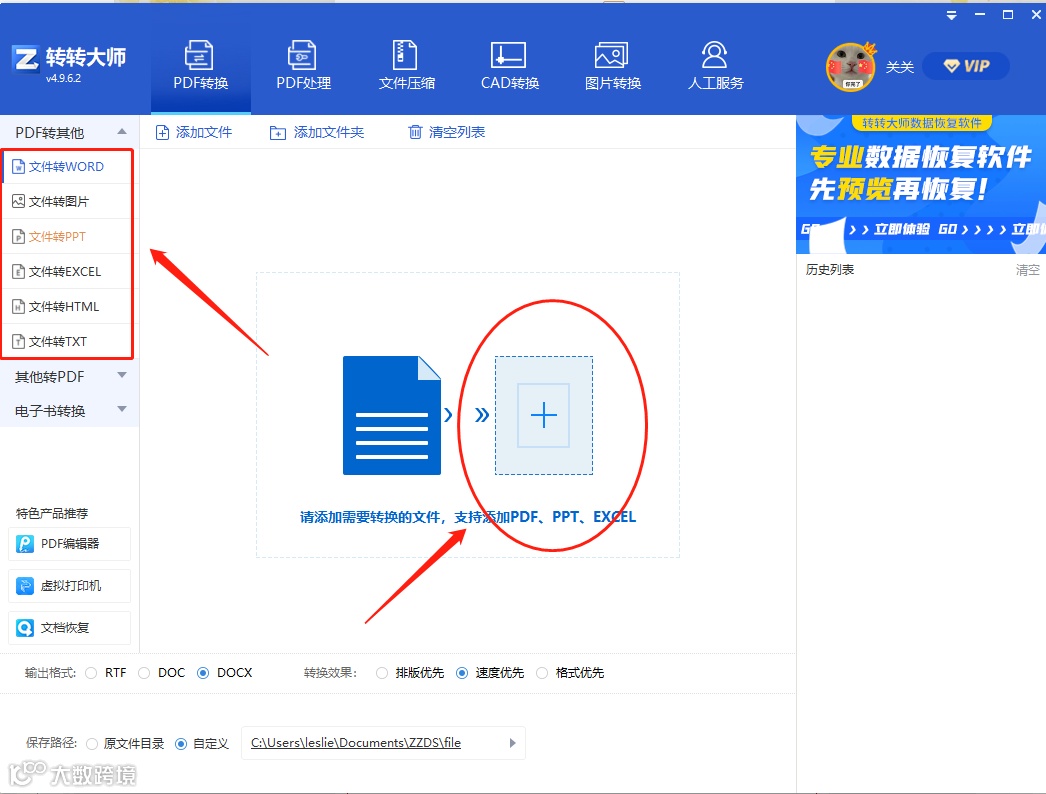
Task: Select 文件转PPT in sidebar
Action: click(x=67, y=237)
